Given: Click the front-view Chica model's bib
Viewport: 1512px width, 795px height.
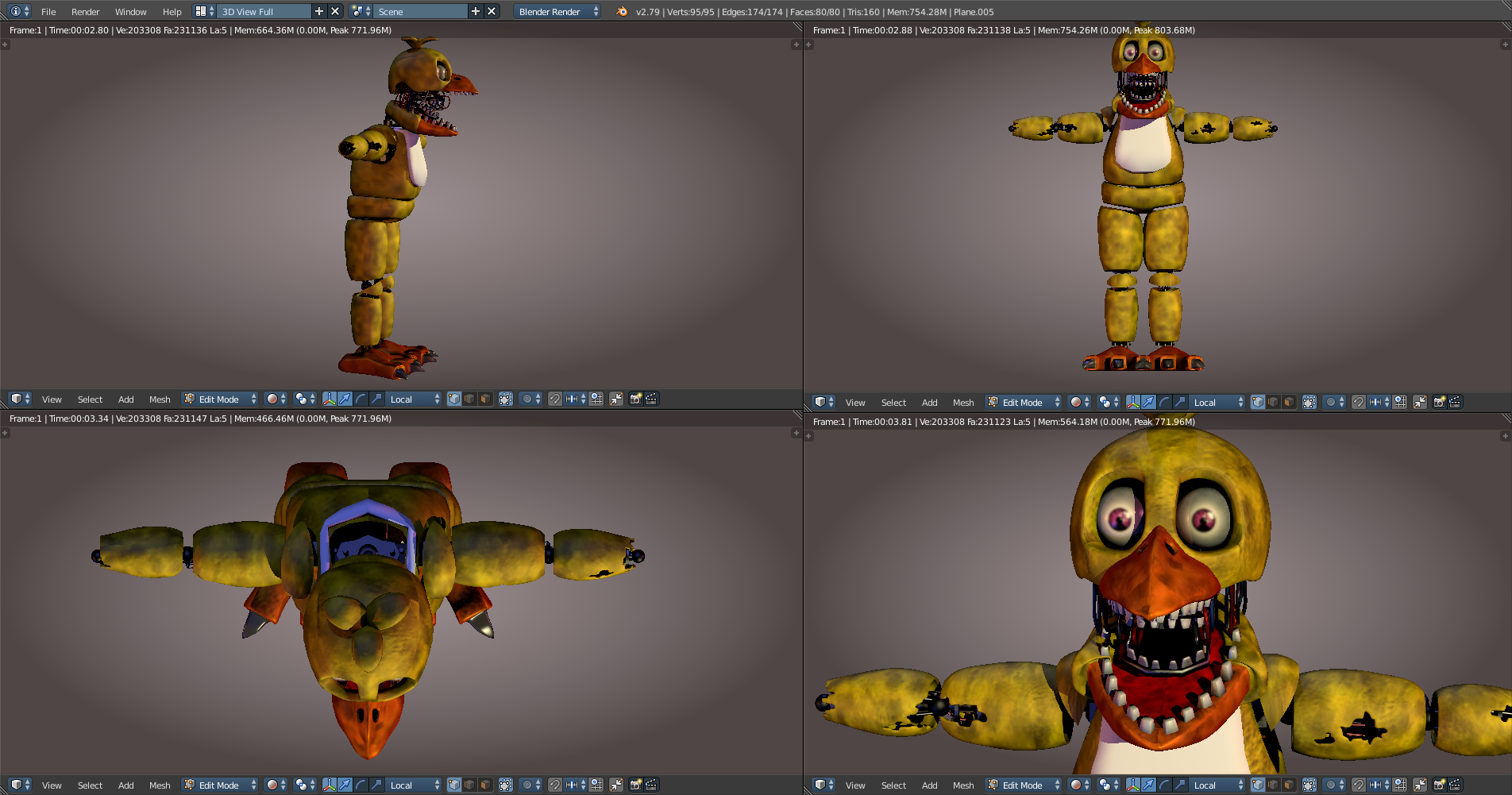Looking at the screenshot, I should coord(1142,145).
